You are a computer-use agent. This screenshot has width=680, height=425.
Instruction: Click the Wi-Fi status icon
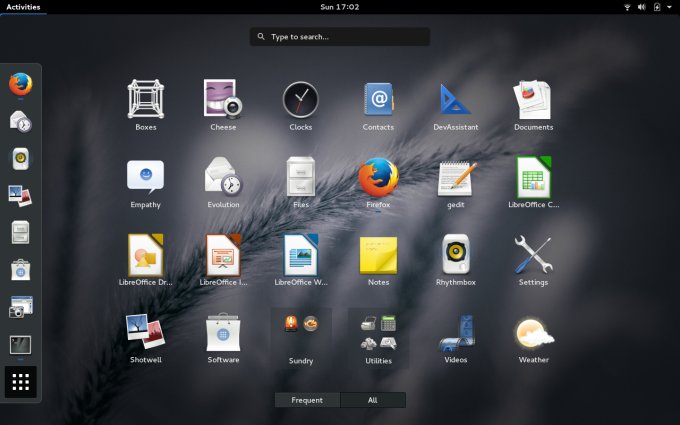[627, 7]
